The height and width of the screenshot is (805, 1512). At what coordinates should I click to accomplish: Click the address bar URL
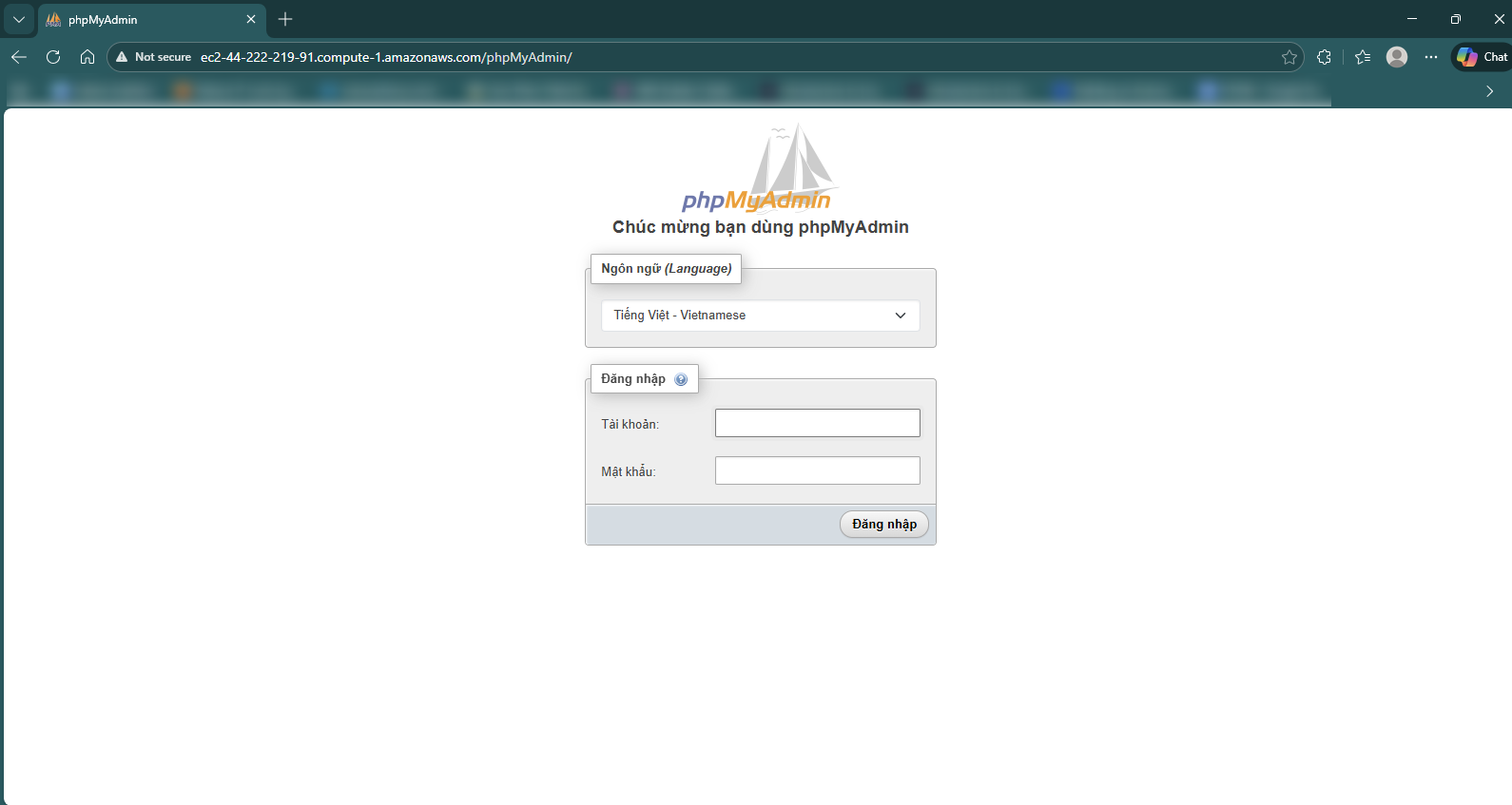coord(386,57)
